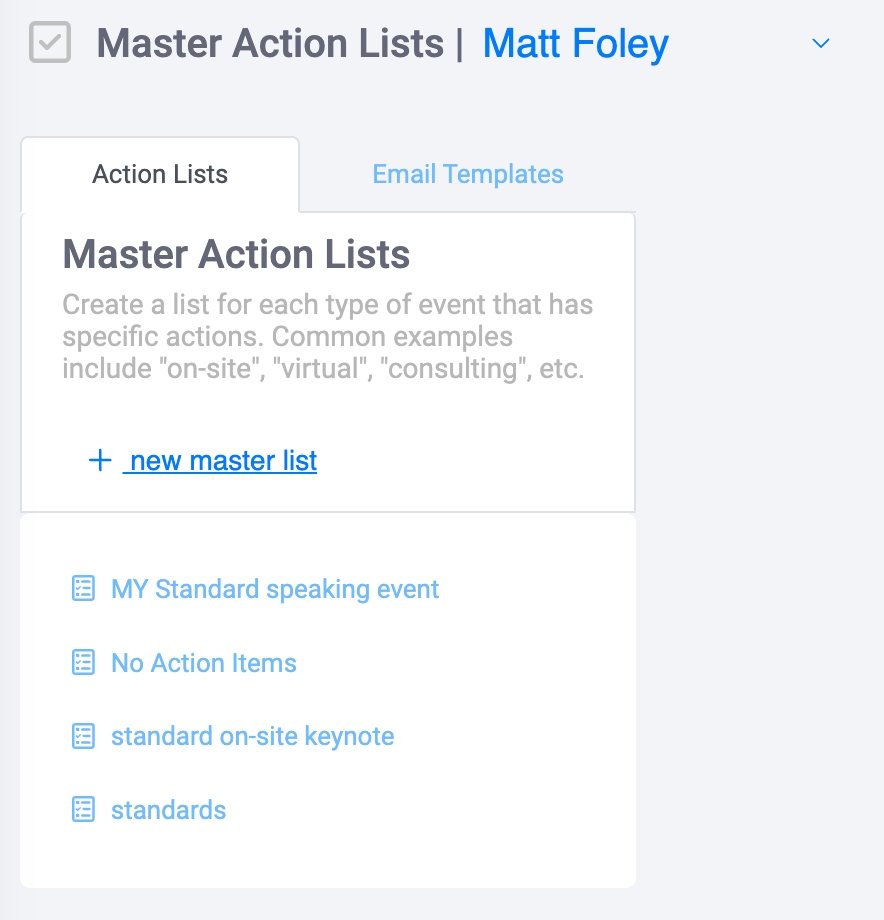The width and height of the screenshot is (884, 920).
Task: Click the Master Action Lists page title
Action: tap(270, 44)
